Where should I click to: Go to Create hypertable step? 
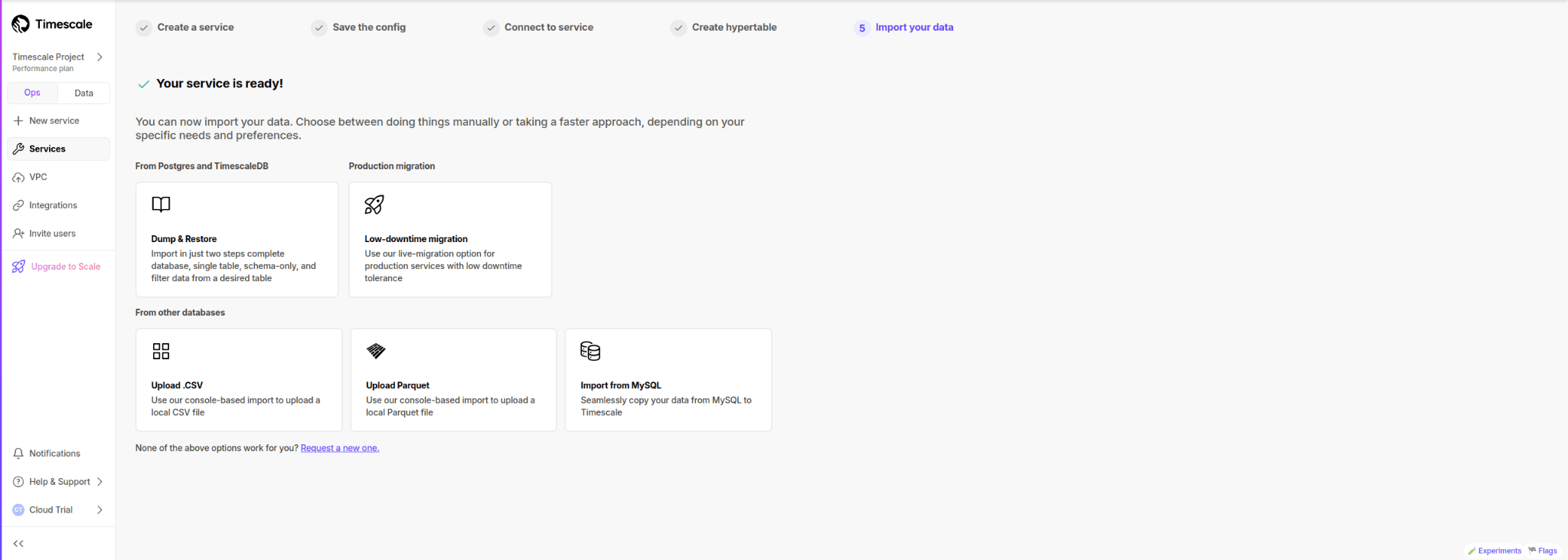click(x=733, y=28)
